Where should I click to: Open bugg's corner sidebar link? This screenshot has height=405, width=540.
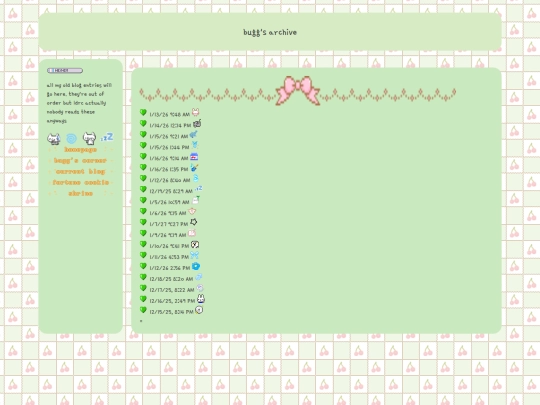pyautogui.click(x=80, y=161)
